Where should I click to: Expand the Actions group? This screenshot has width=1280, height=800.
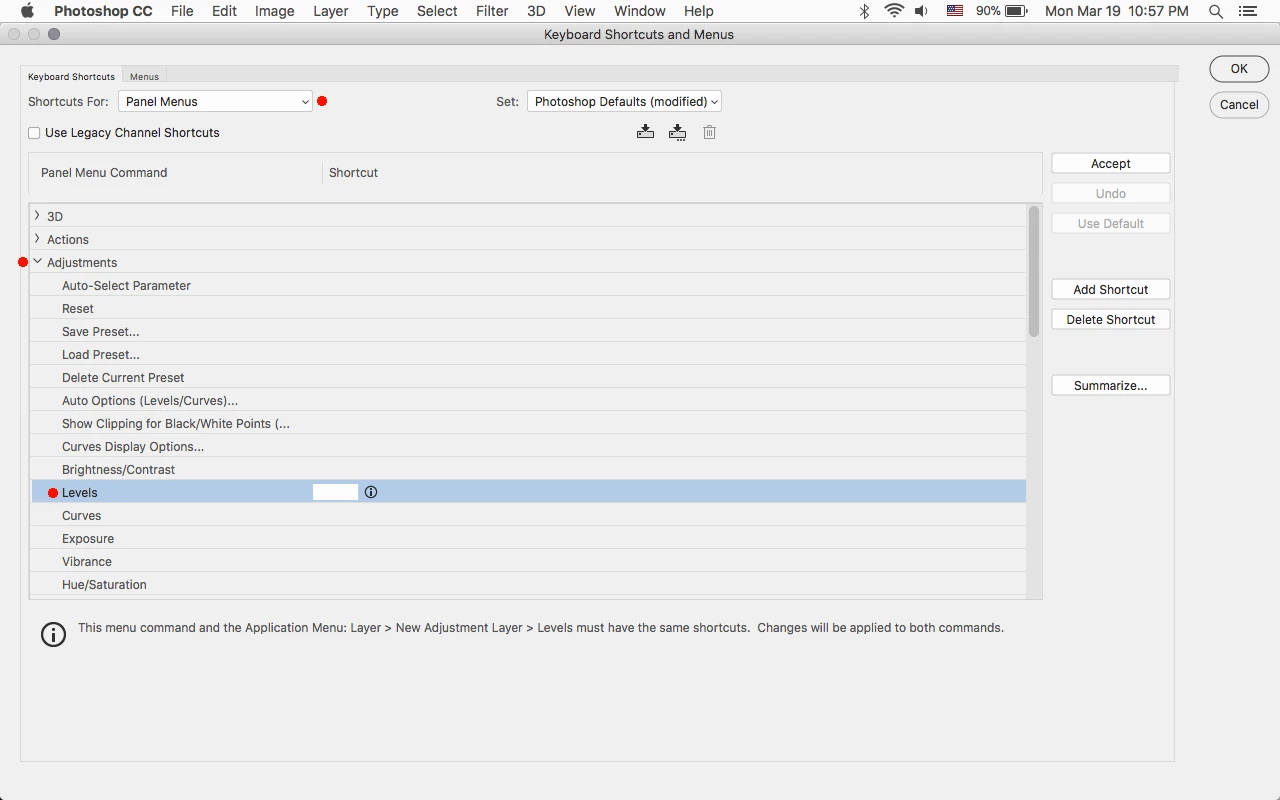[37, 239]
